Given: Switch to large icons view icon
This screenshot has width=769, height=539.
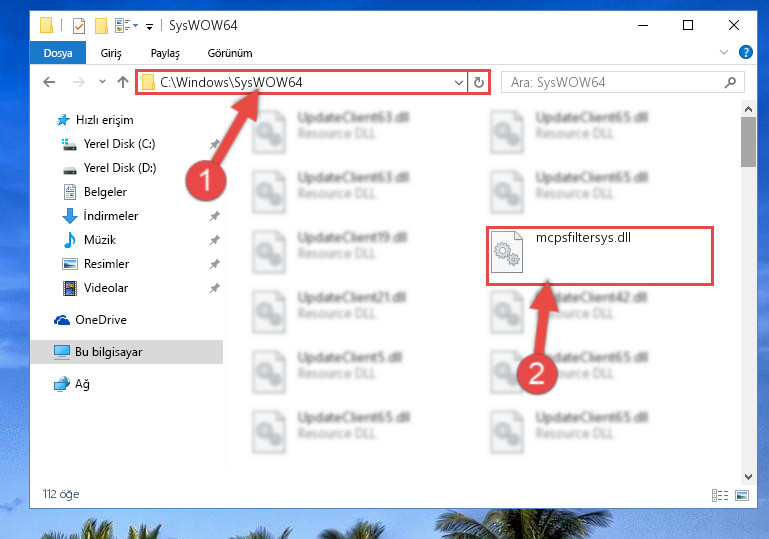Looking at the screenshot, I should (742, 495).
